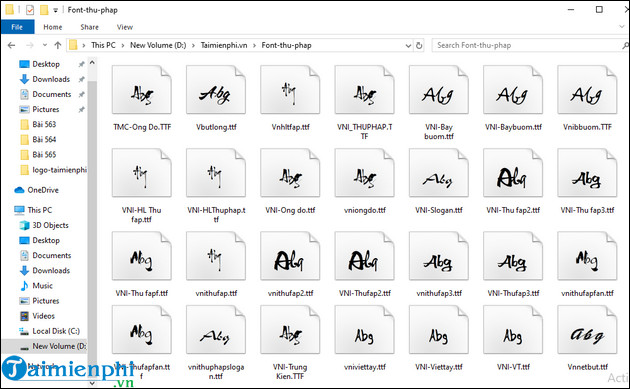Open pinned Desktop in Quick access
This screenshot has height=389, width=630.
(x=46, y=64)
